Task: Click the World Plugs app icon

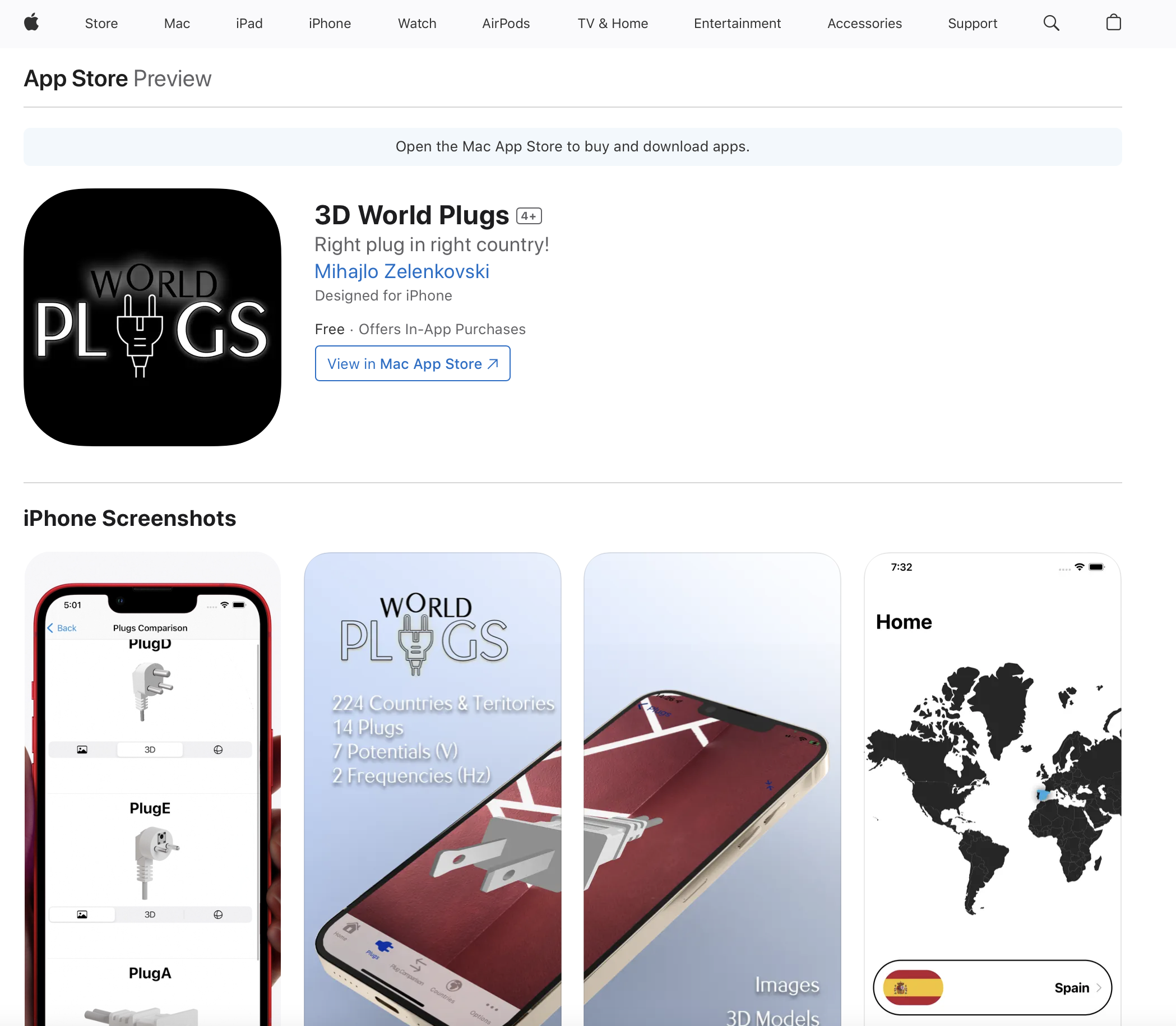Action: point(152,317)
